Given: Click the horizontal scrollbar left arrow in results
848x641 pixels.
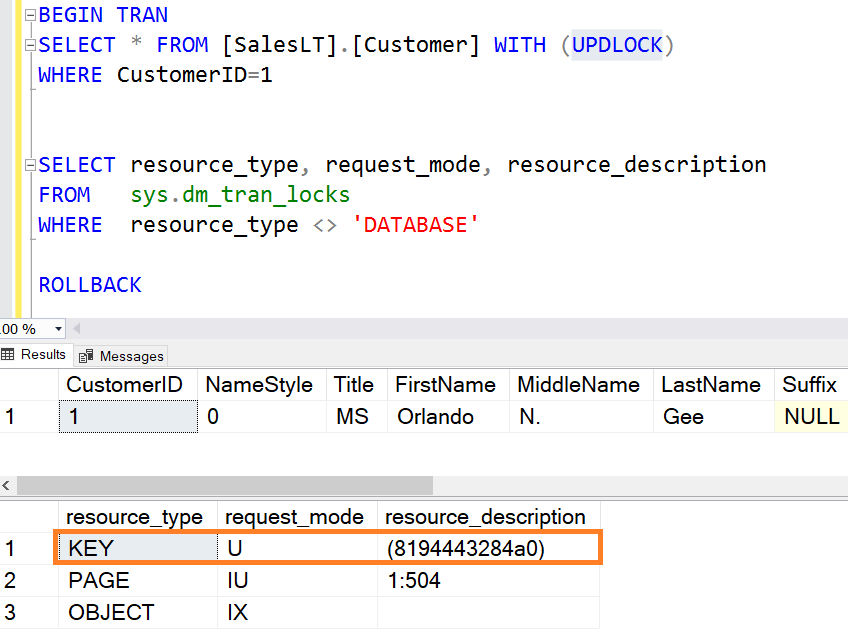Looking at the screenshot, I should click(6, 485).
